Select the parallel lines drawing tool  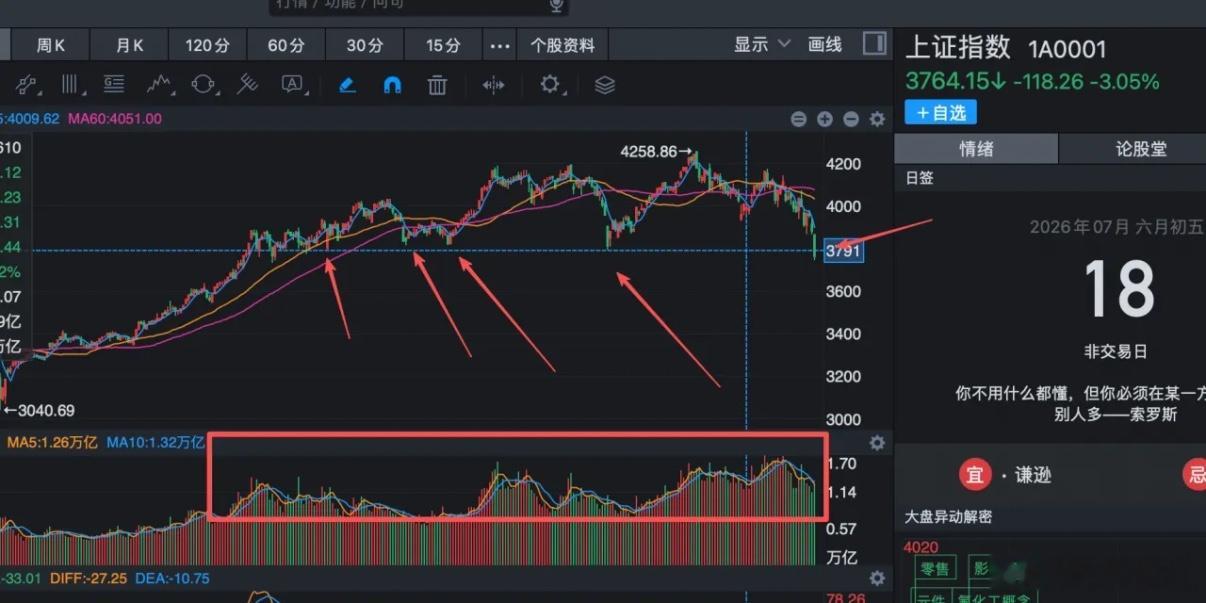pos(71,85)
